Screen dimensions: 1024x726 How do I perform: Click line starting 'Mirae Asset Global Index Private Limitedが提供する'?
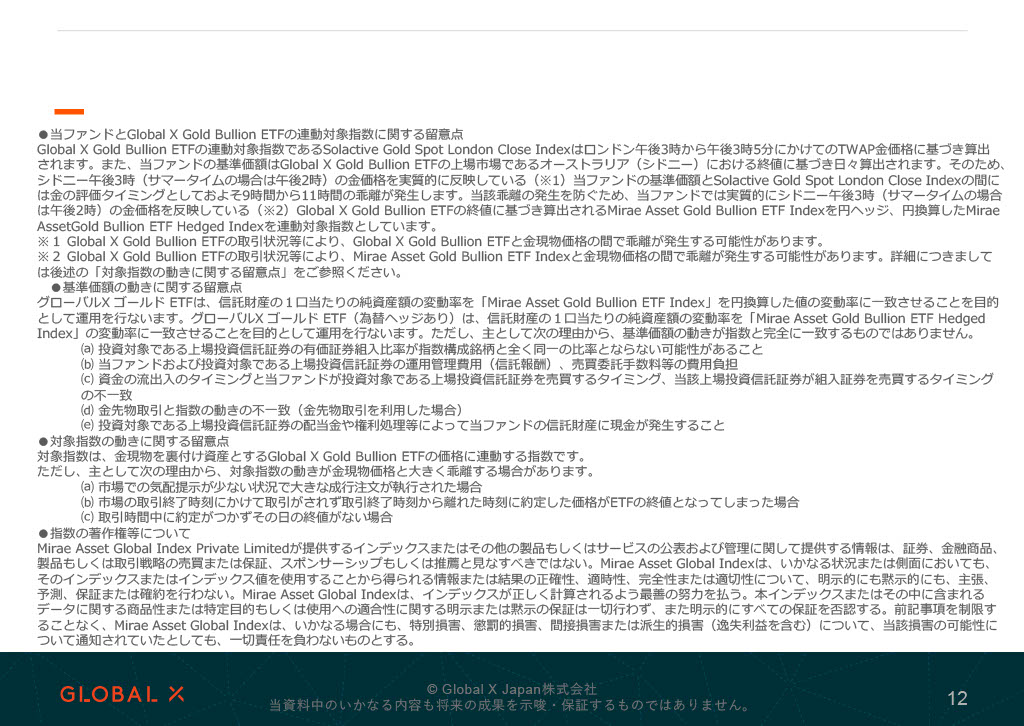519,548
